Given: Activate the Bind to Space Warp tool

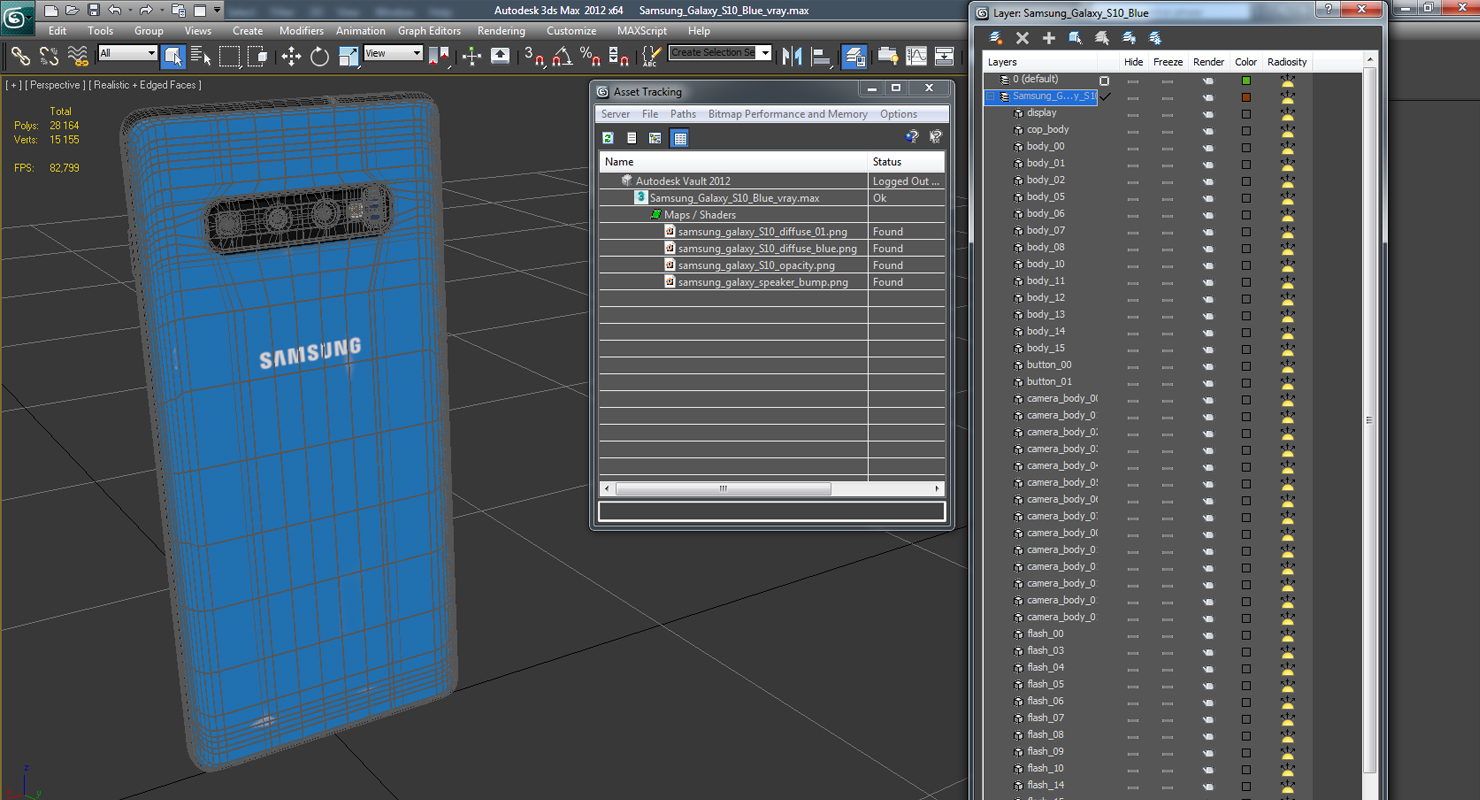Looking at the screenshot, I should pyautogui.click(x=77, y=56).
